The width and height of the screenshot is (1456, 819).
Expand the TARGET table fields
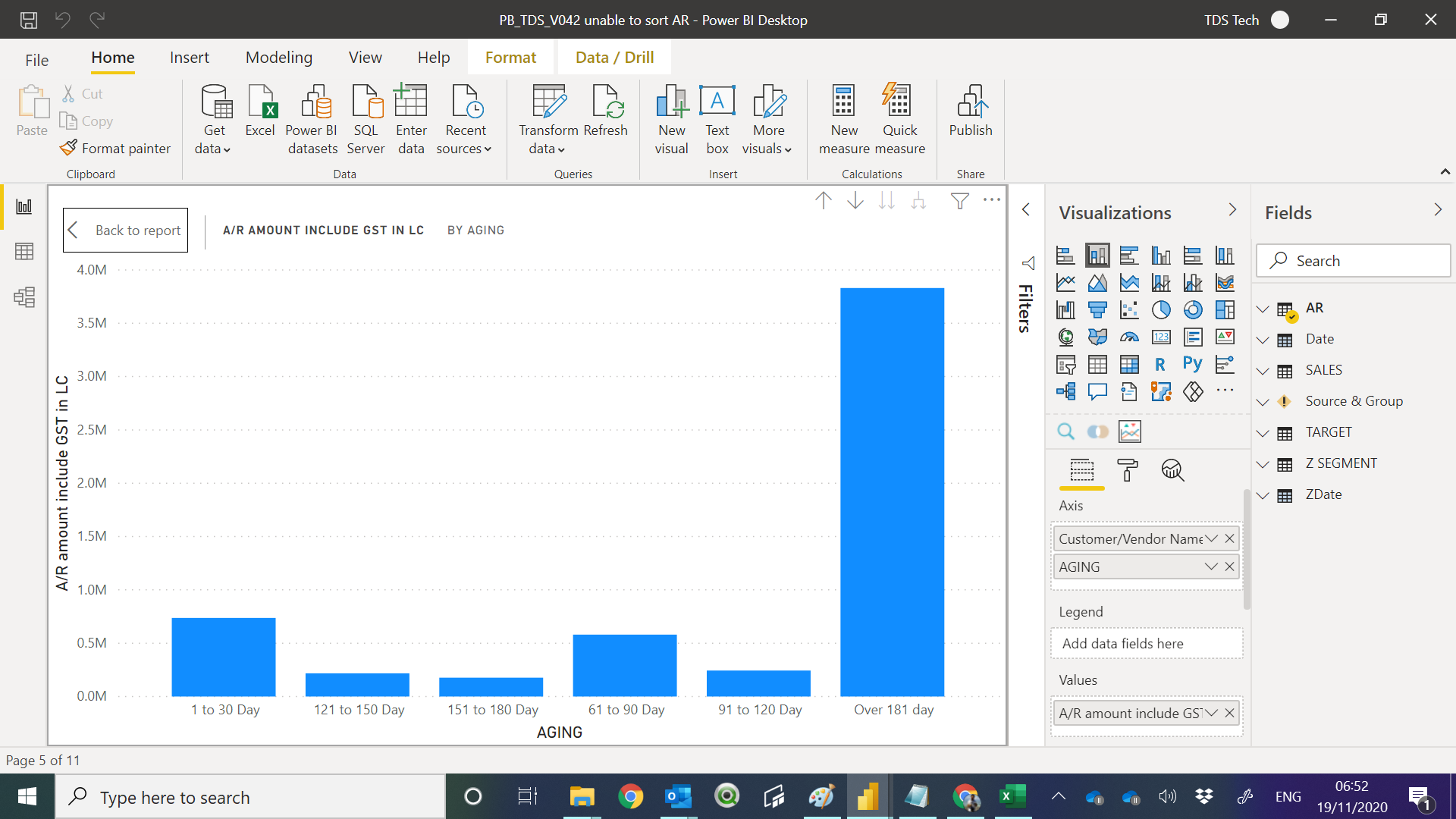point(1263,433)
